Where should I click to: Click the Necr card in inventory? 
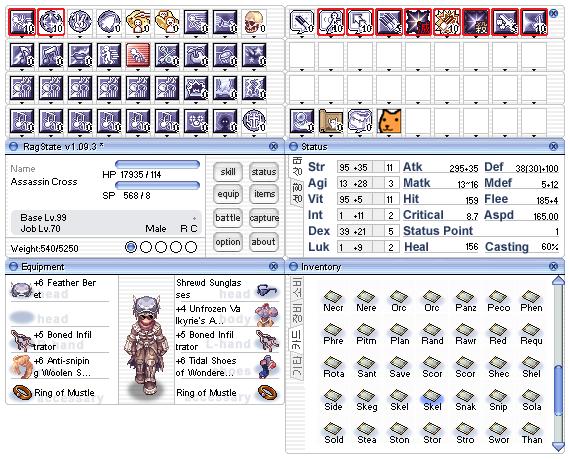(x=333, y=301)
